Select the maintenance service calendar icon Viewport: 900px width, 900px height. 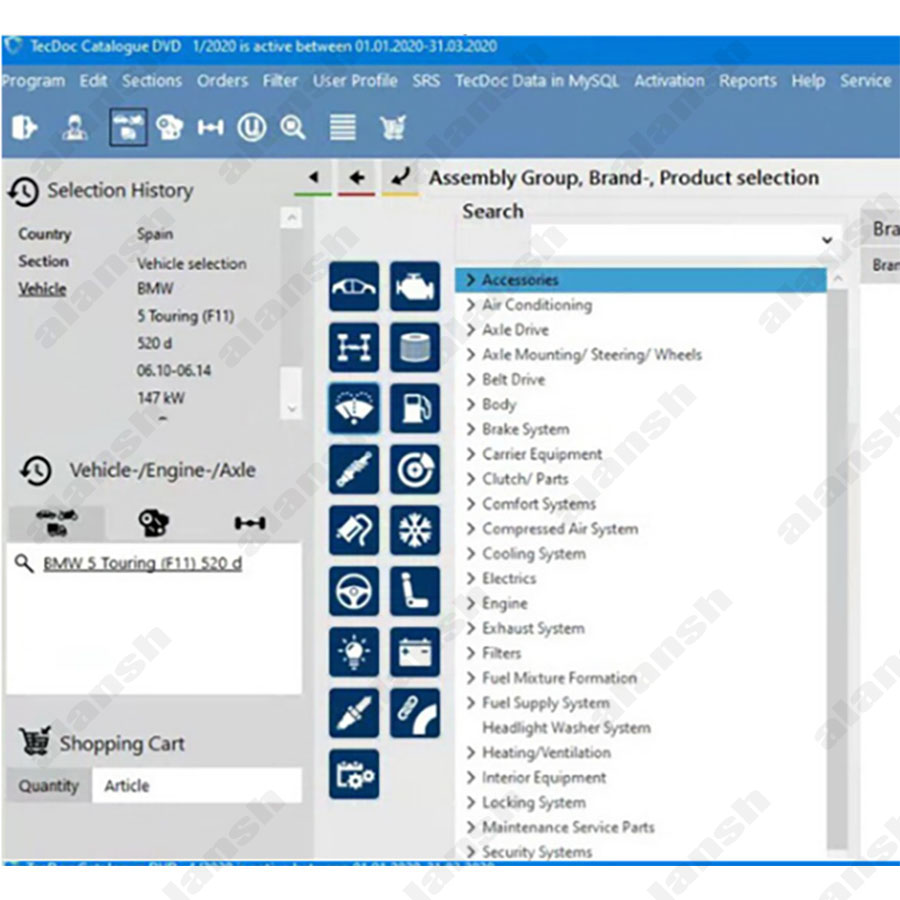[354, 774]
